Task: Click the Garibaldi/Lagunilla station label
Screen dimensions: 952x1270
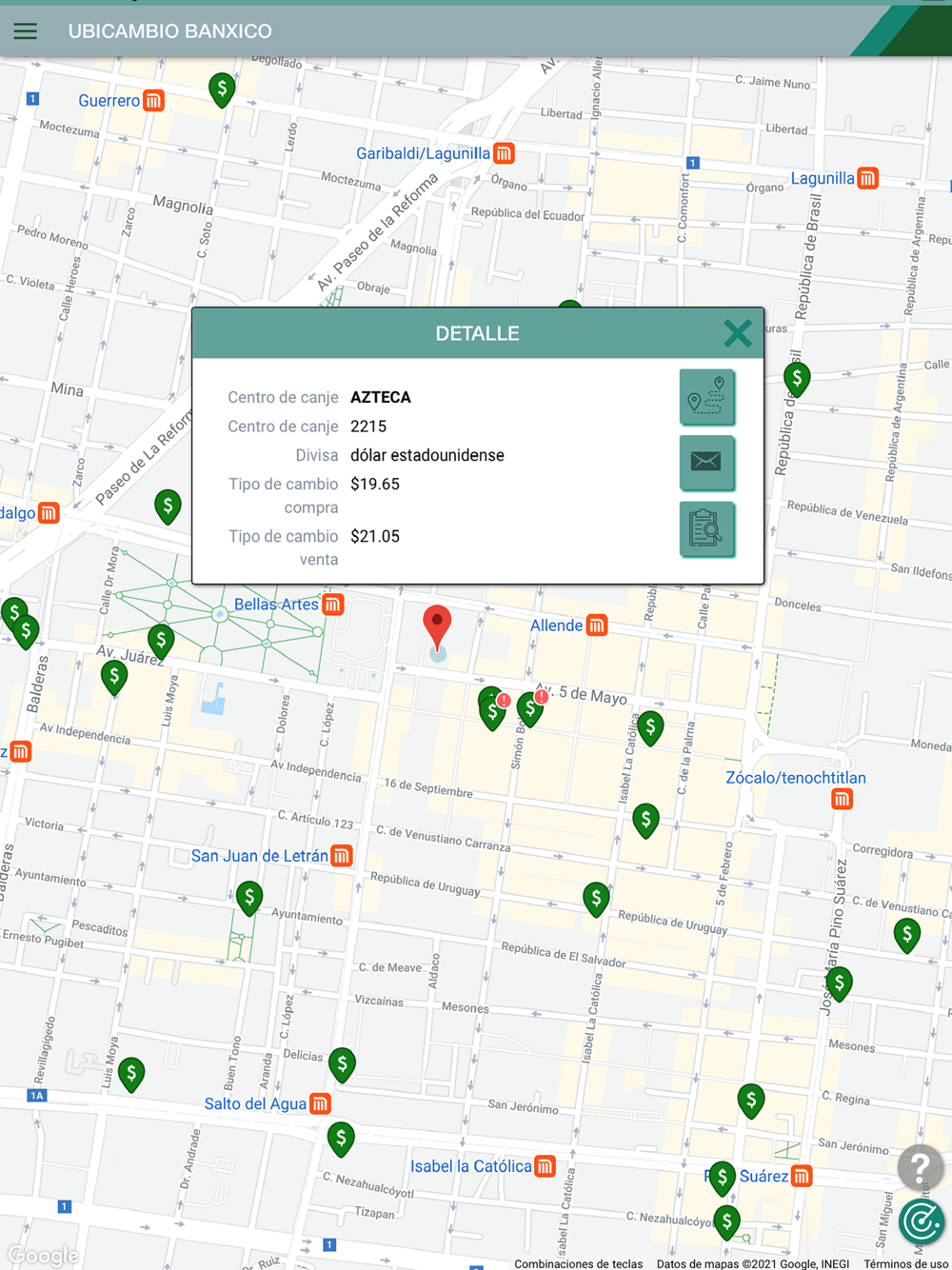Action: tap(423, 153)
